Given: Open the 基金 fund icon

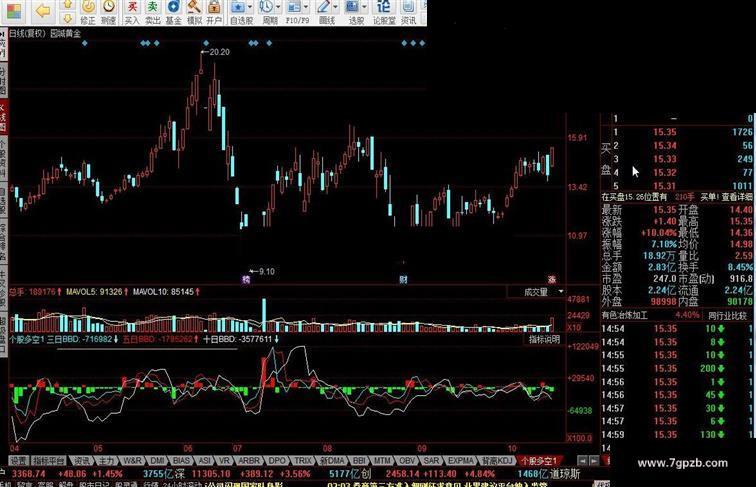Looking at the screenshot, I should pos(173,13).
